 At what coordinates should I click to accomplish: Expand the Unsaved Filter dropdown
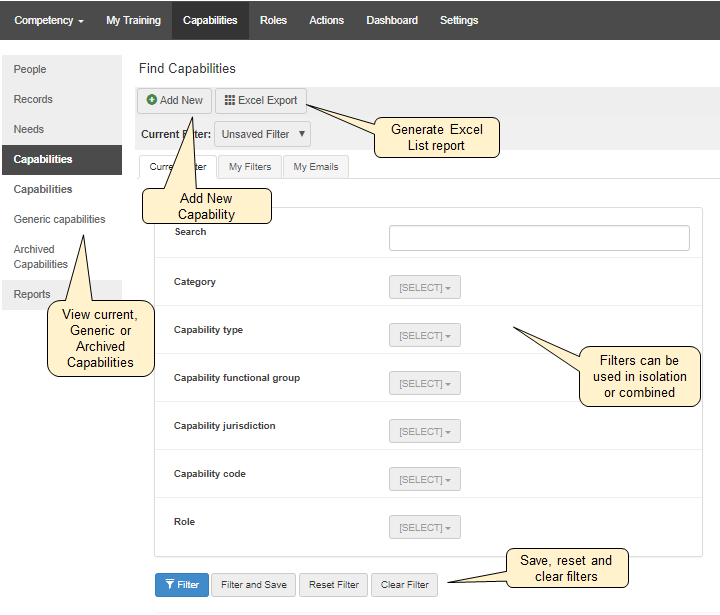[x=263, y=134]
